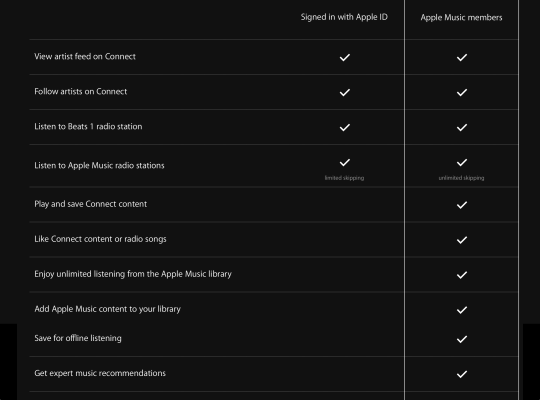
Task: Click Apple Music members checkmark for View artist feed
Action: click(462, 58)
